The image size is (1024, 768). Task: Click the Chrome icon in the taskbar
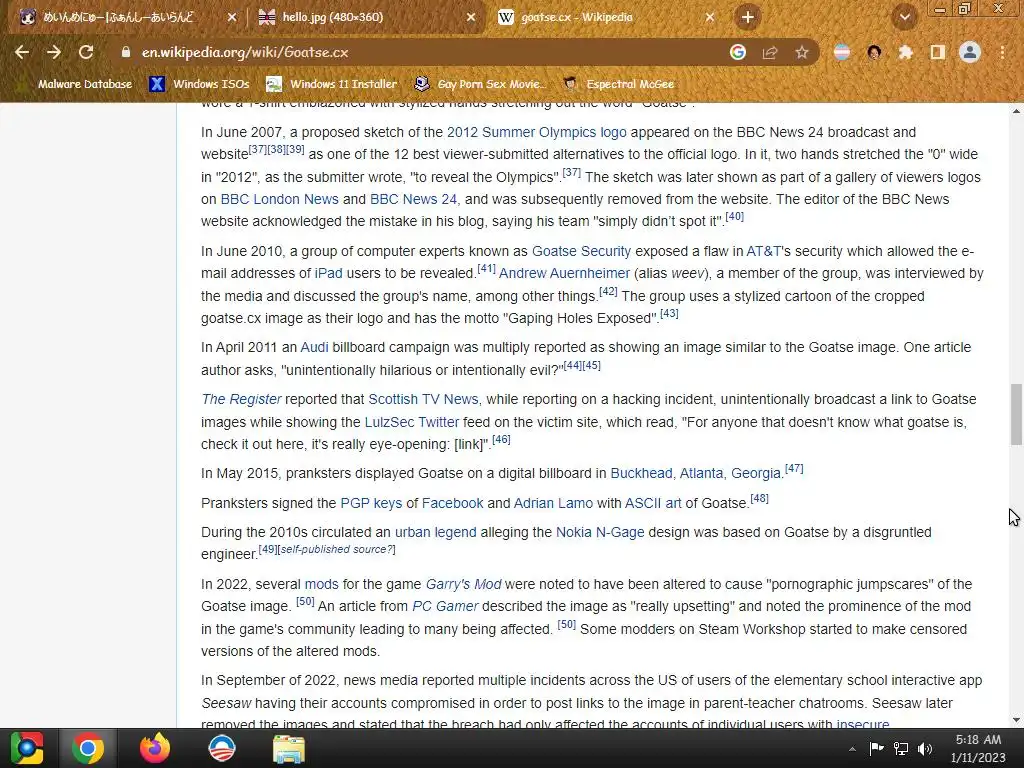click(88, 748)
